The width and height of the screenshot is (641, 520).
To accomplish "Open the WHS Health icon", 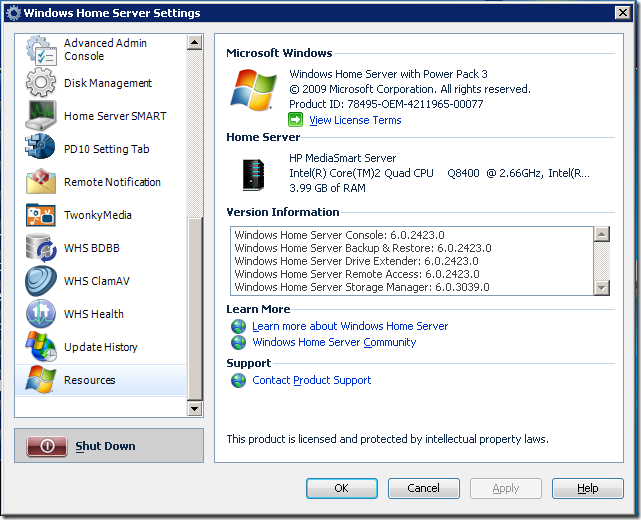I will (x=41, y=314).
